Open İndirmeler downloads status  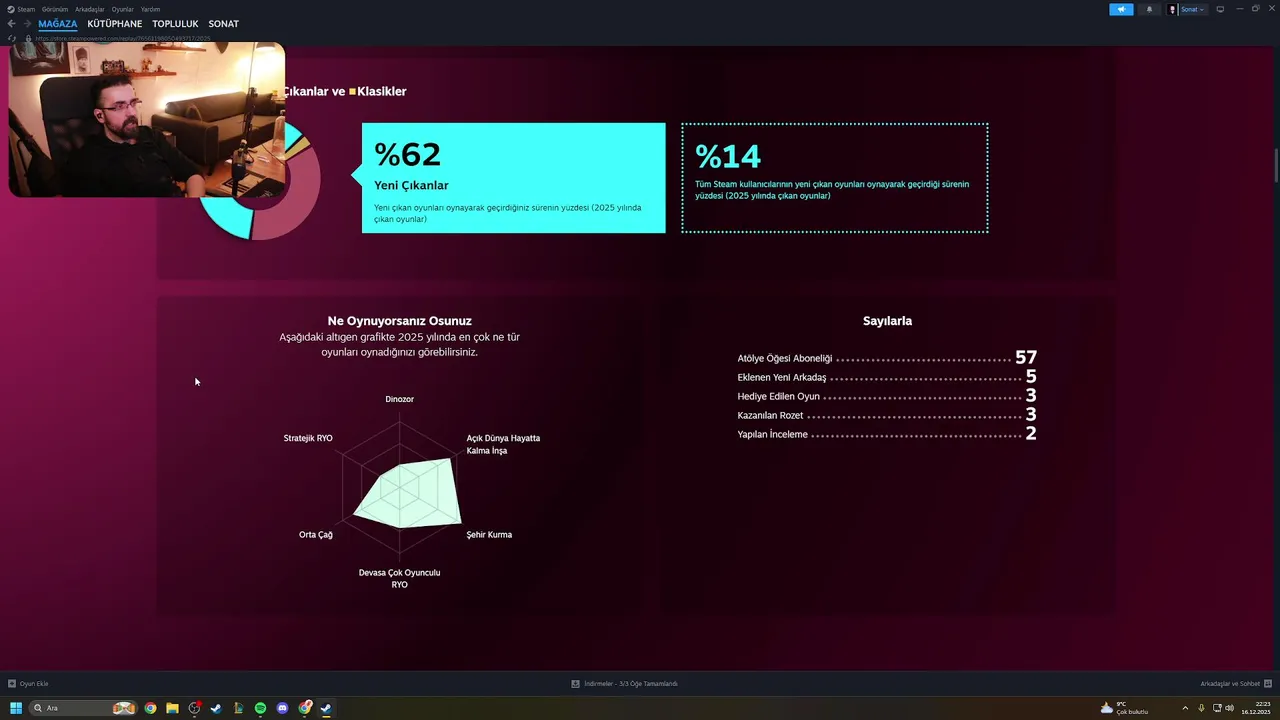pyautogui.click(x=625, y=684)
